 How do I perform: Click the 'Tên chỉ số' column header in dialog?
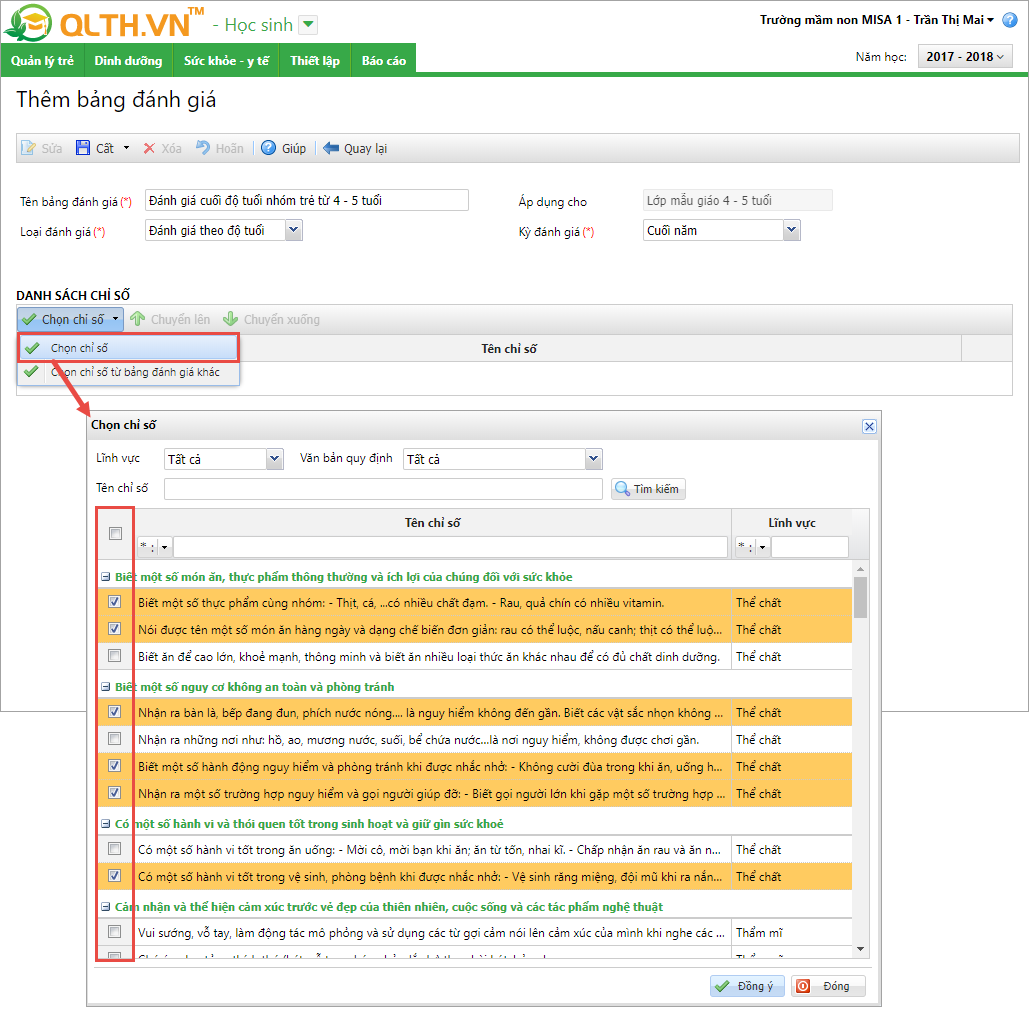click(432, 523)
